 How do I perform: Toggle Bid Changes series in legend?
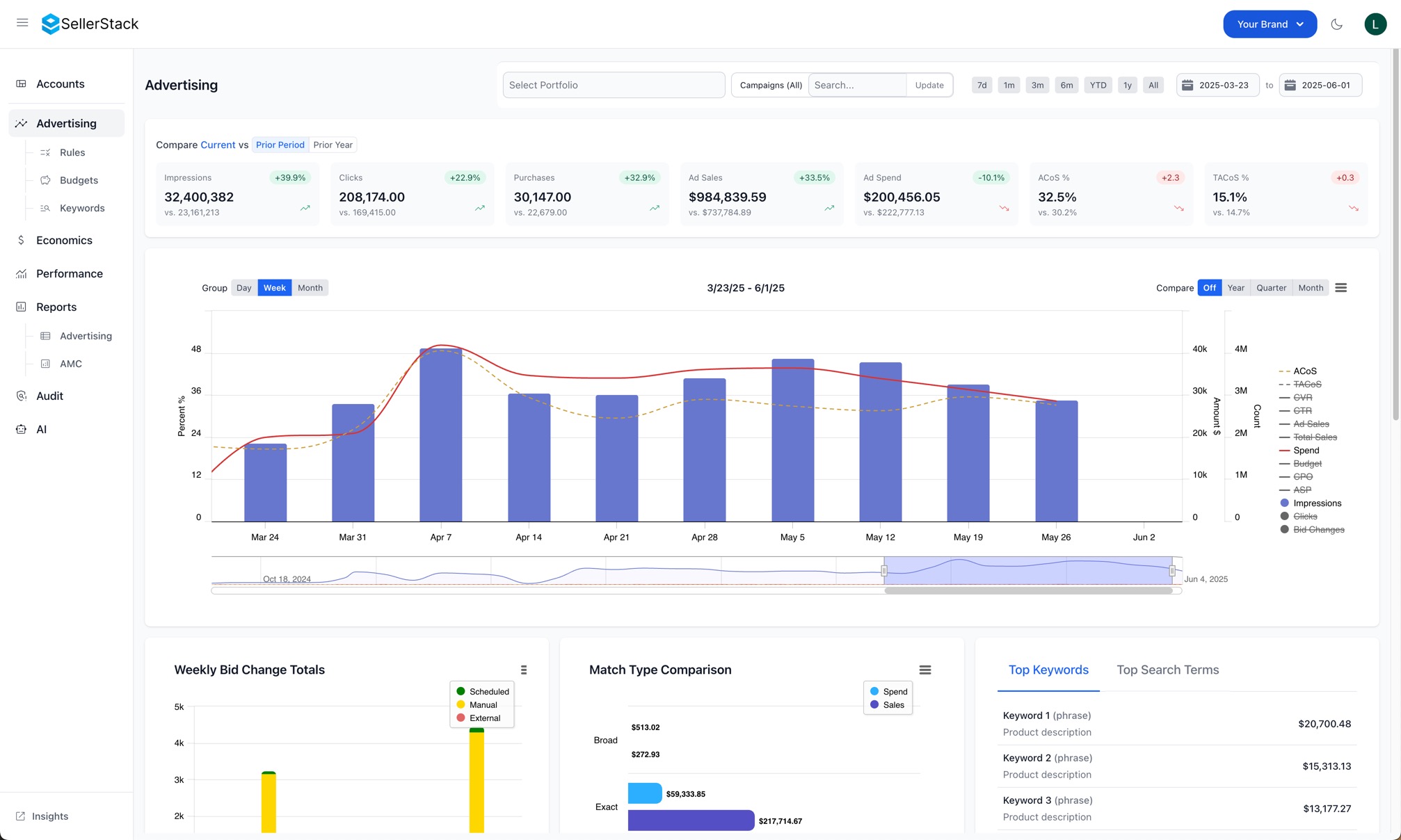(x=1311, y=530)
